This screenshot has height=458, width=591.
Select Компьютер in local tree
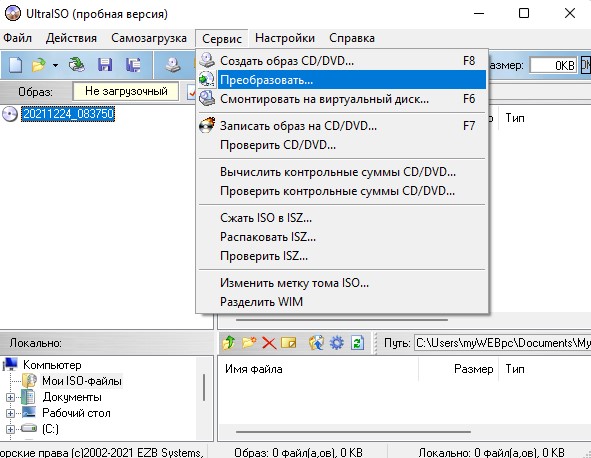[52, 365]
